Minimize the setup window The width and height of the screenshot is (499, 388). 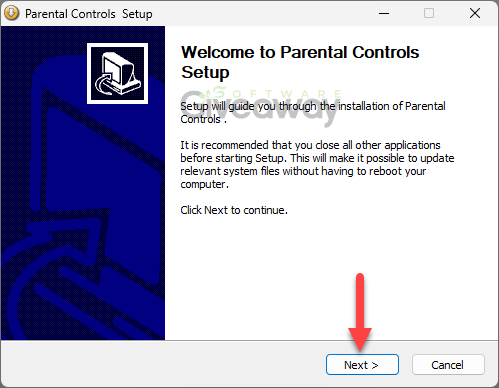[384, 13]
